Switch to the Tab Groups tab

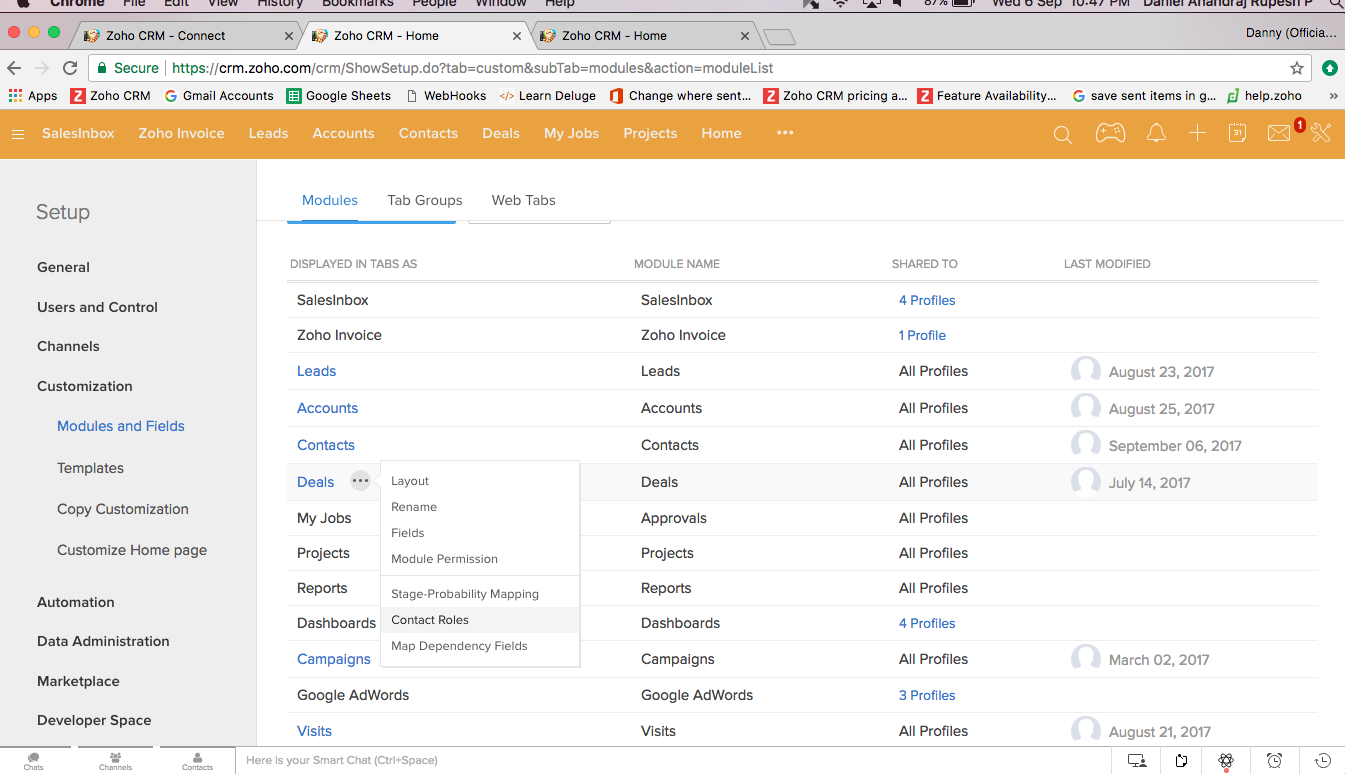[x=425, y=200]
